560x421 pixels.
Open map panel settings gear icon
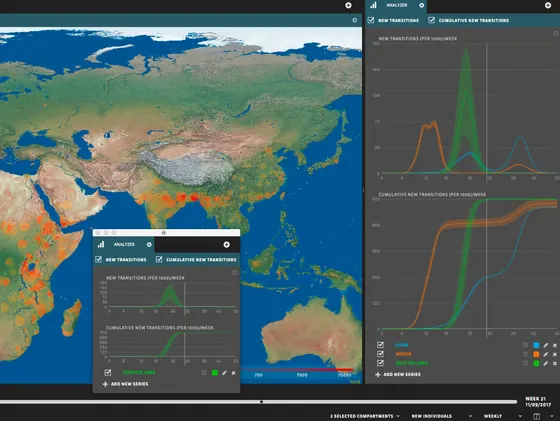click(355, 20)
